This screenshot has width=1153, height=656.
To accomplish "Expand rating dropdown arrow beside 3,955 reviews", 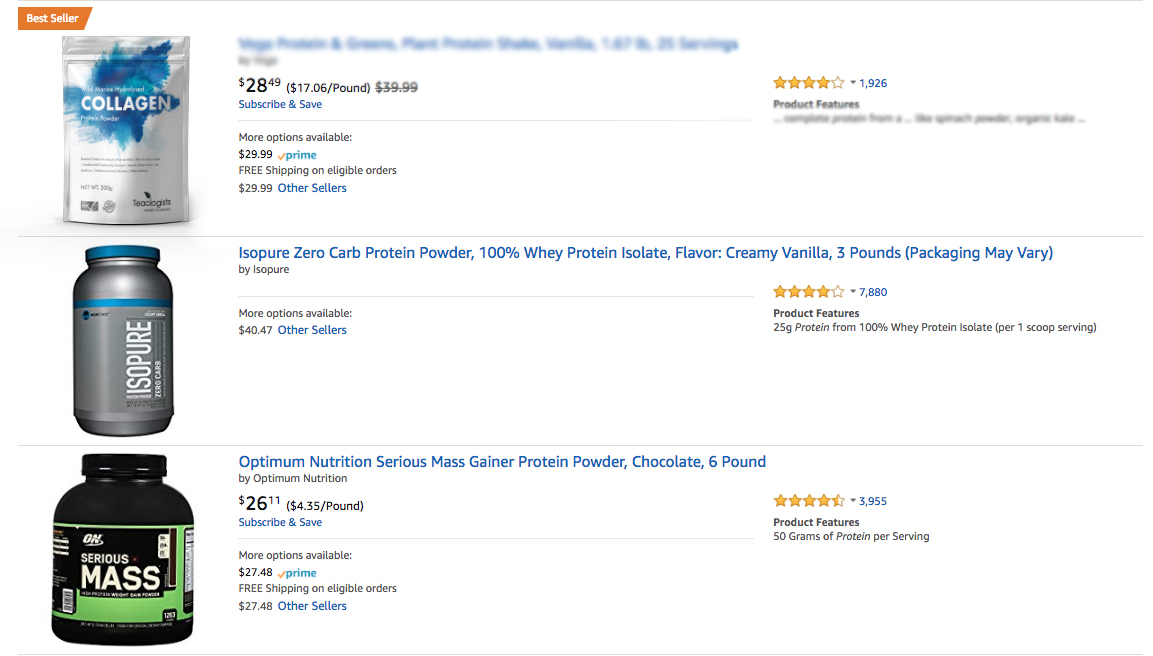I will 853,501.
